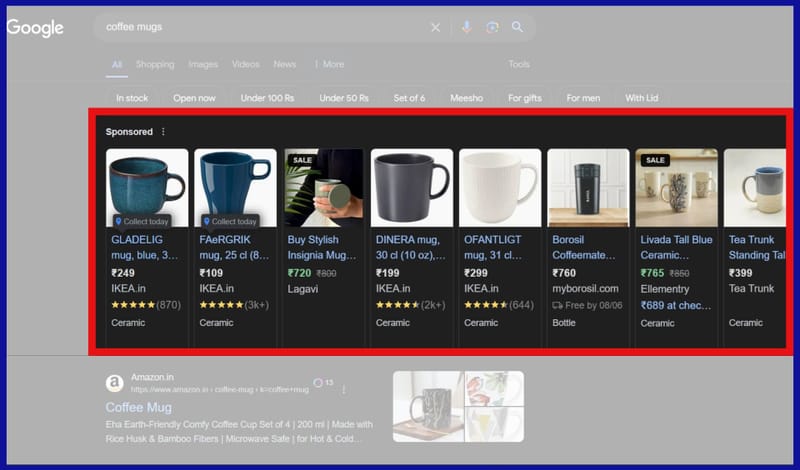The height and width of the screenshot is (470, 800).
Task: Toggle the Under 100 Rs filter chip
Action: (x=267, y=98)
